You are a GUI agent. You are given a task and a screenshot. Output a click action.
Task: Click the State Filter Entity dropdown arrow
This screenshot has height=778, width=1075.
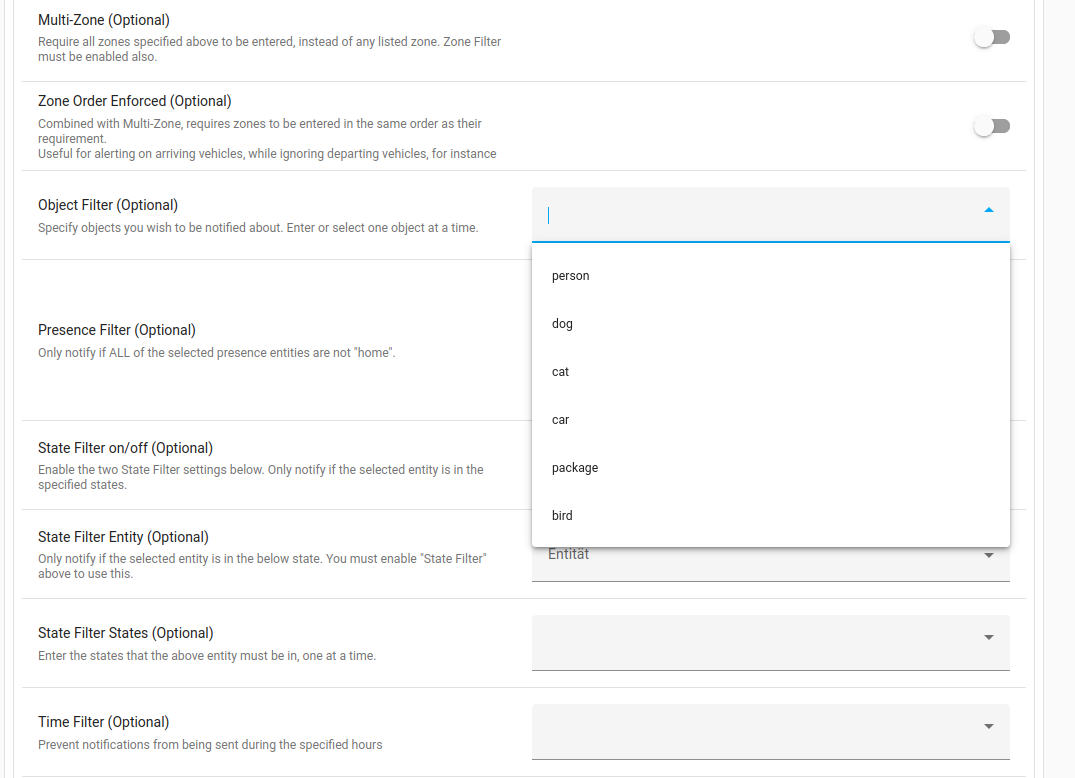pyautogui.click(x=988, y=556)
